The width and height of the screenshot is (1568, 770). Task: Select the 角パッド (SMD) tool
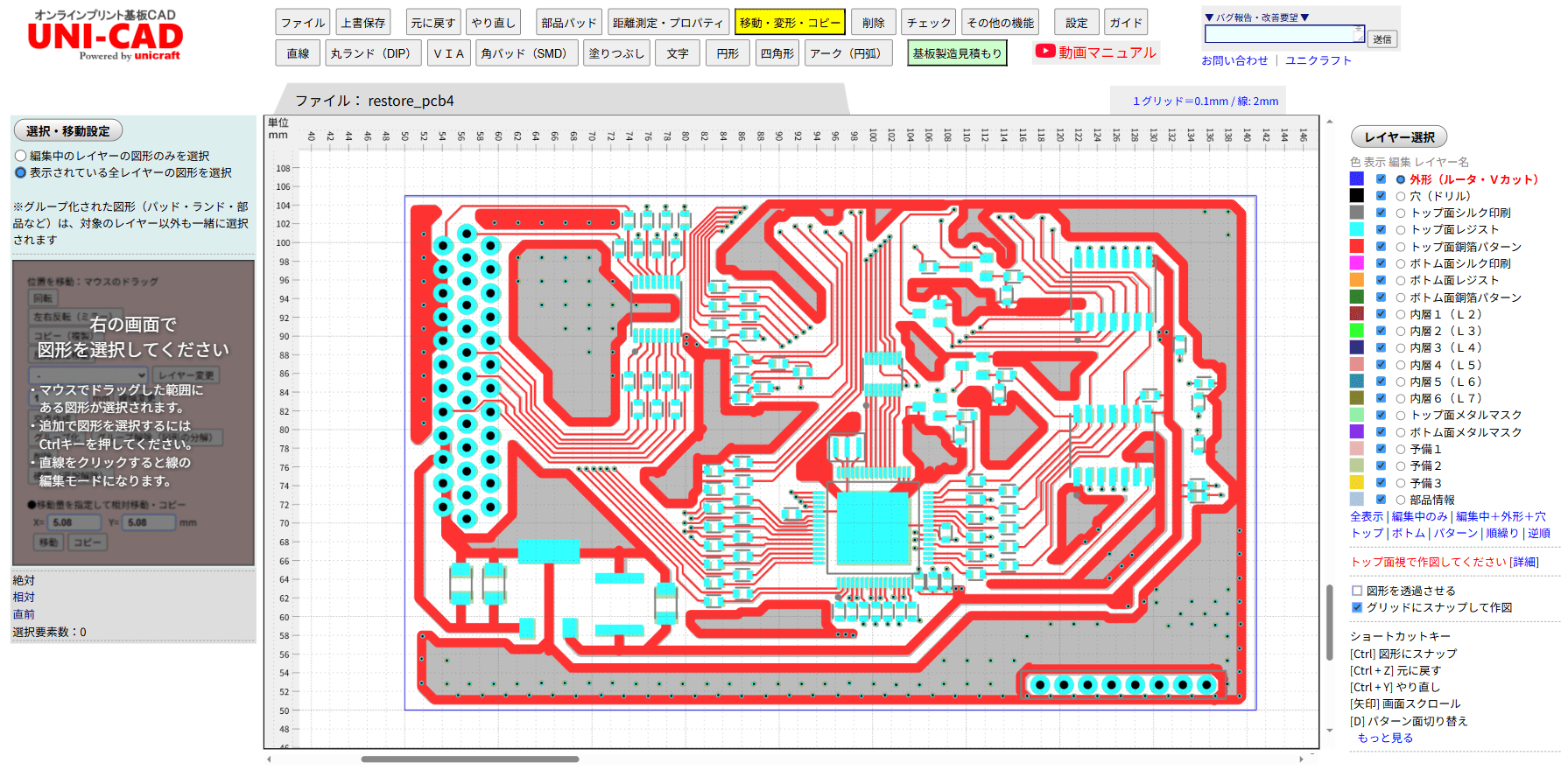(x=524, y=53)
